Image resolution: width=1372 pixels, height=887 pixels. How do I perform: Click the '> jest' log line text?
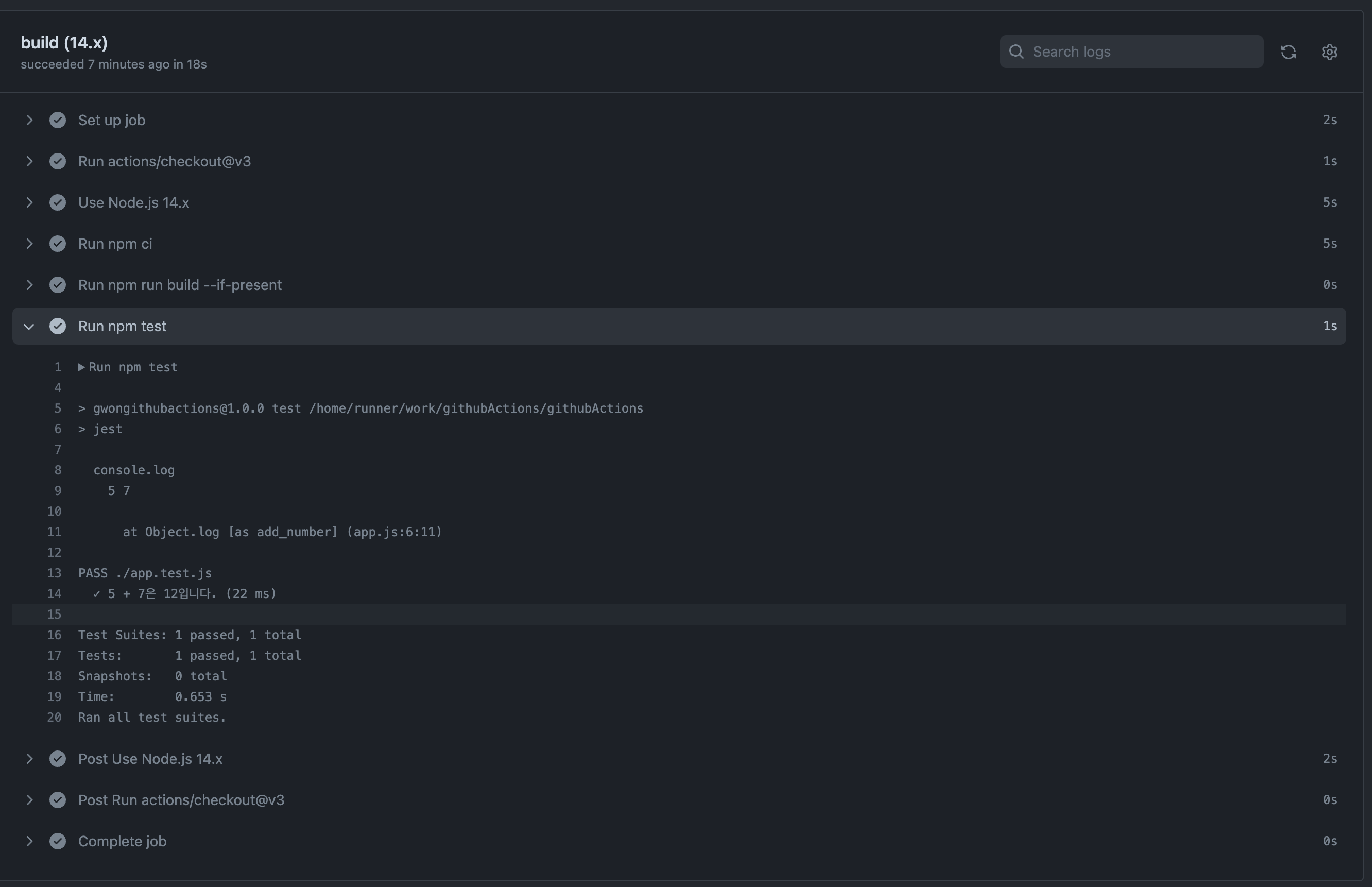click(x=100, y=429)
